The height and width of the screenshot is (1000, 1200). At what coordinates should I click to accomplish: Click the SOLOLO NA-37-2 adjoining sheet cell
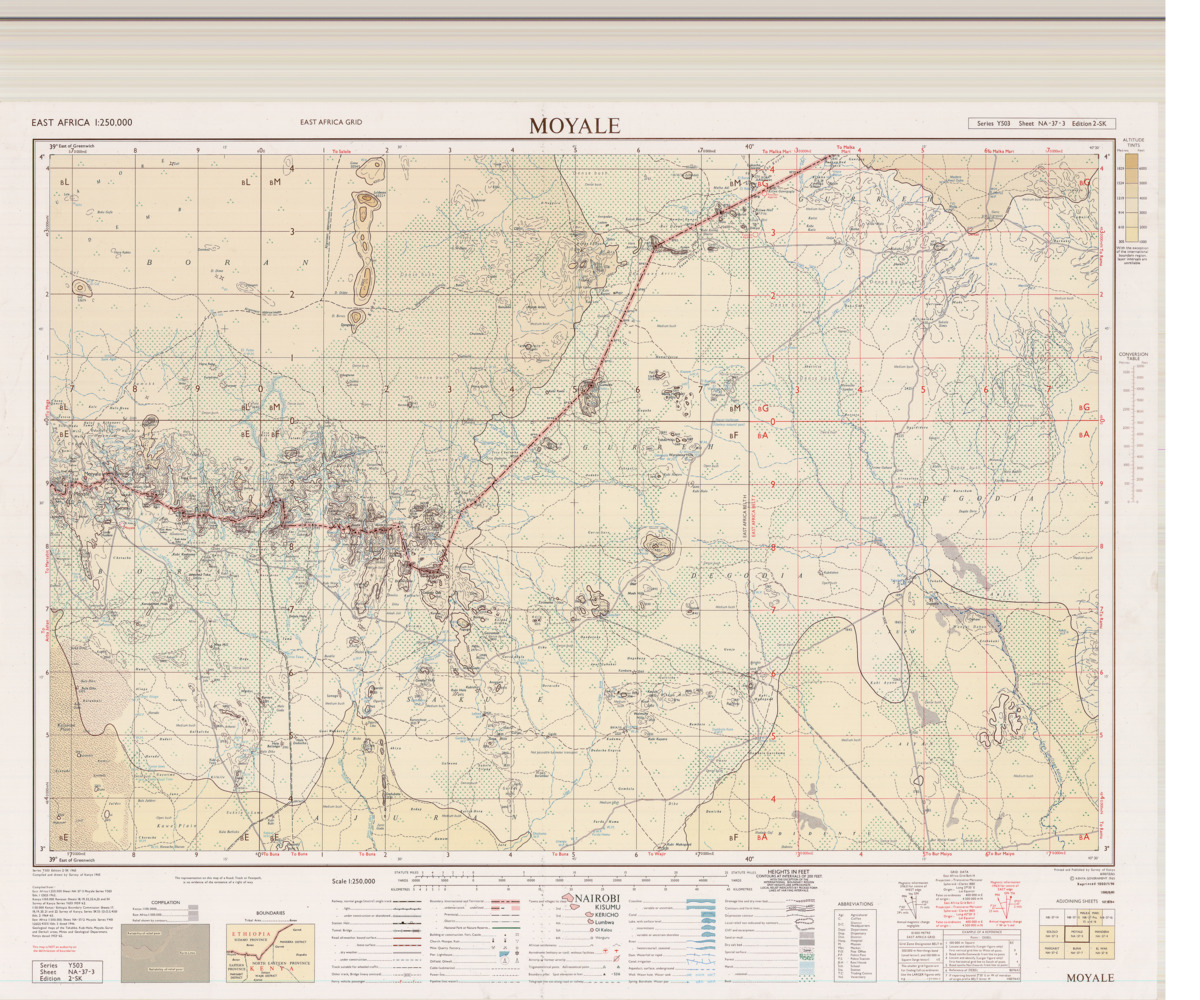click(1051, 934)
